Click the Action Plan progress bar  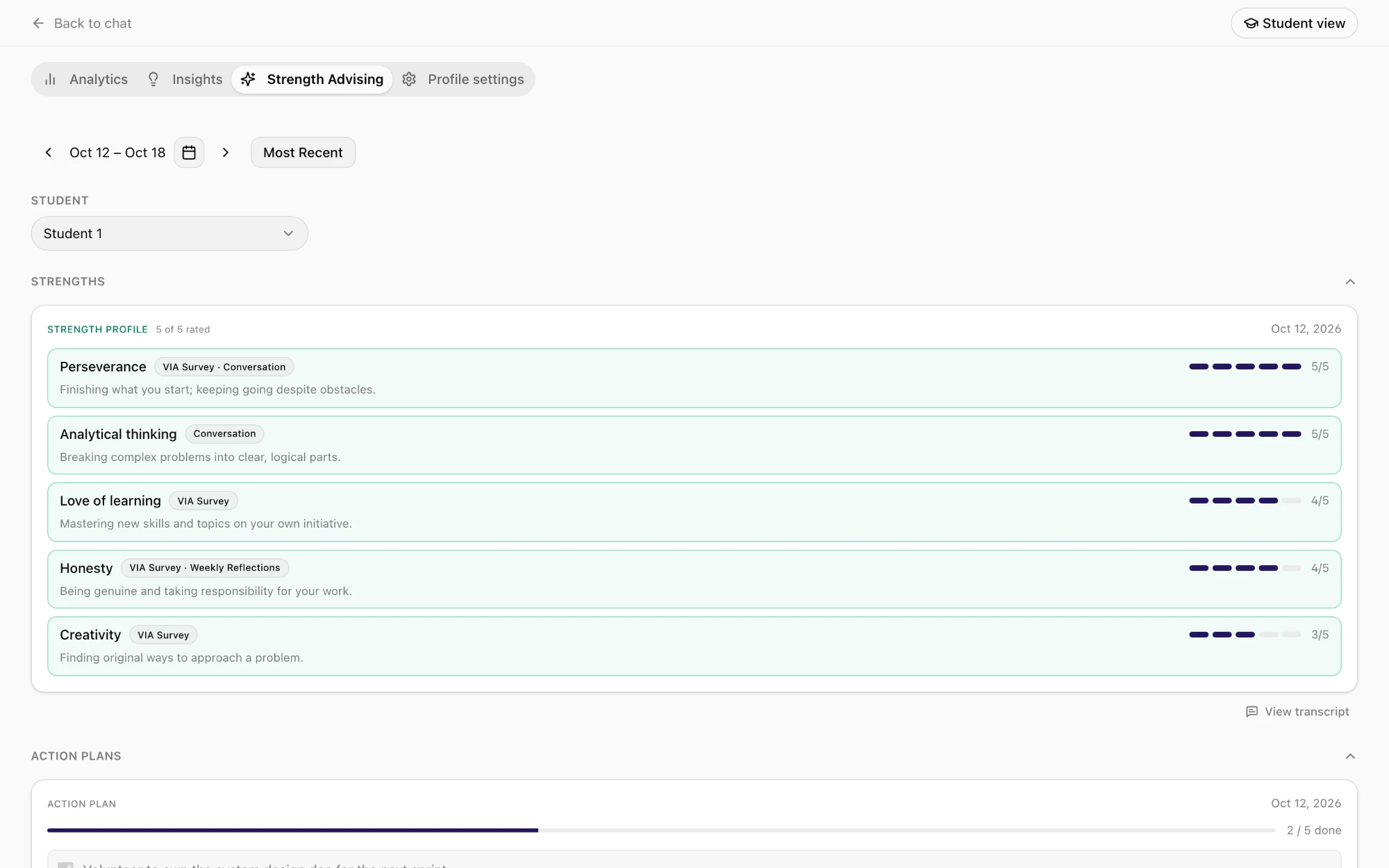click(661, 831)
